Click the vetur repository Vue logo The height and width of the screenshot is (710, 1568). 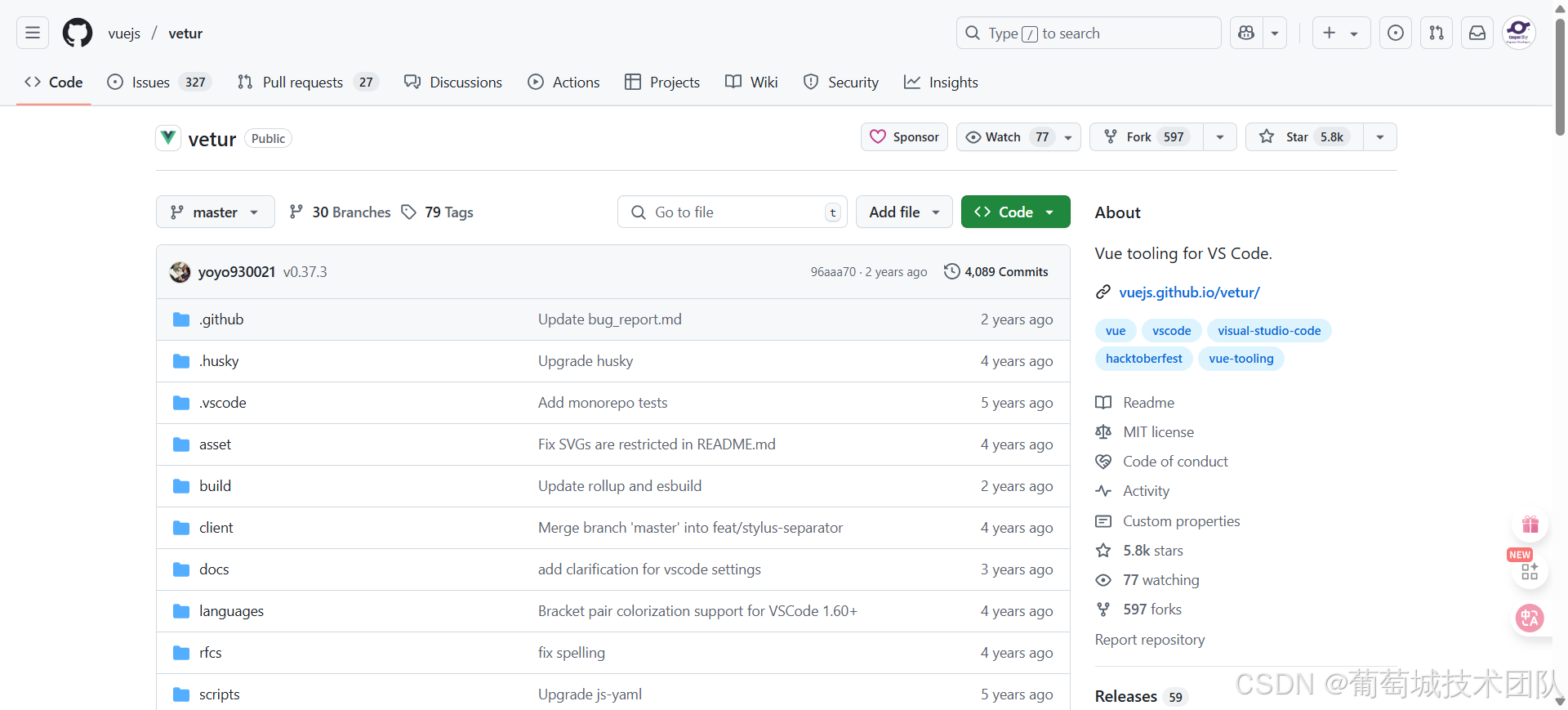click(168, 137)
